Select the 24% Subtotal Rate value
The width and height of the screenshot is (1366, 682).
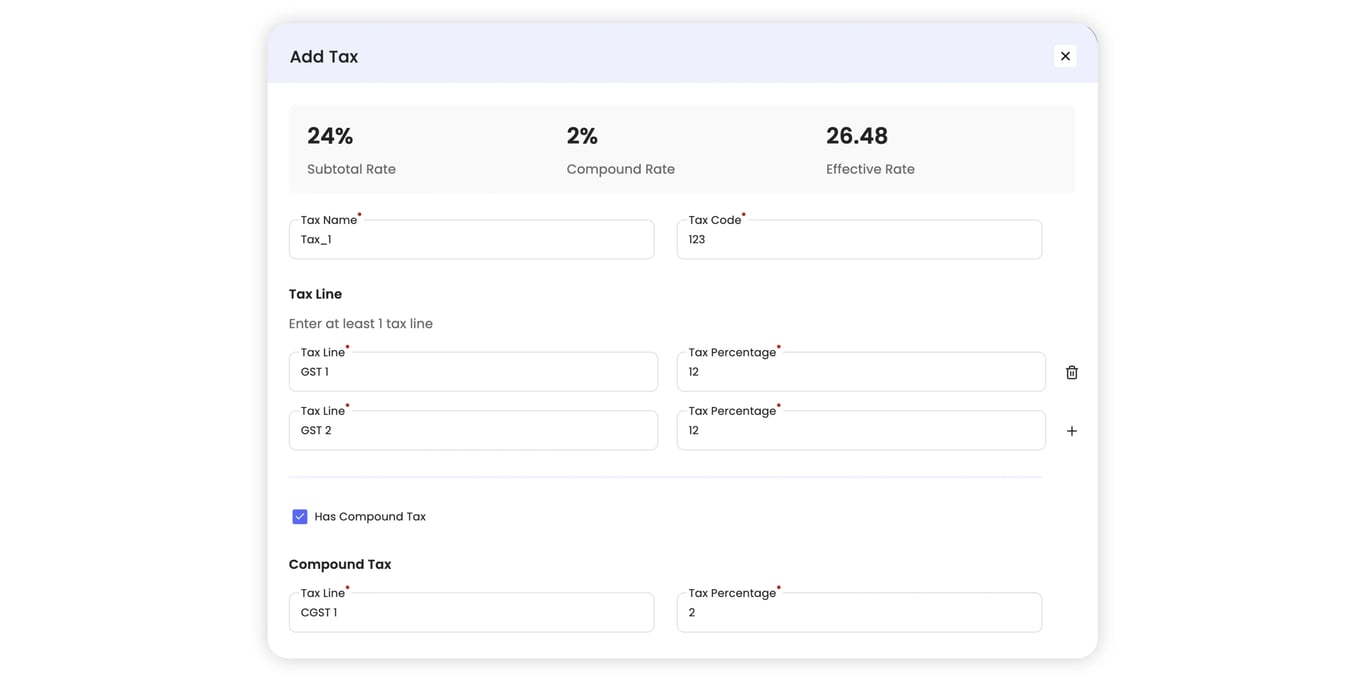click(x=329, y=135)
